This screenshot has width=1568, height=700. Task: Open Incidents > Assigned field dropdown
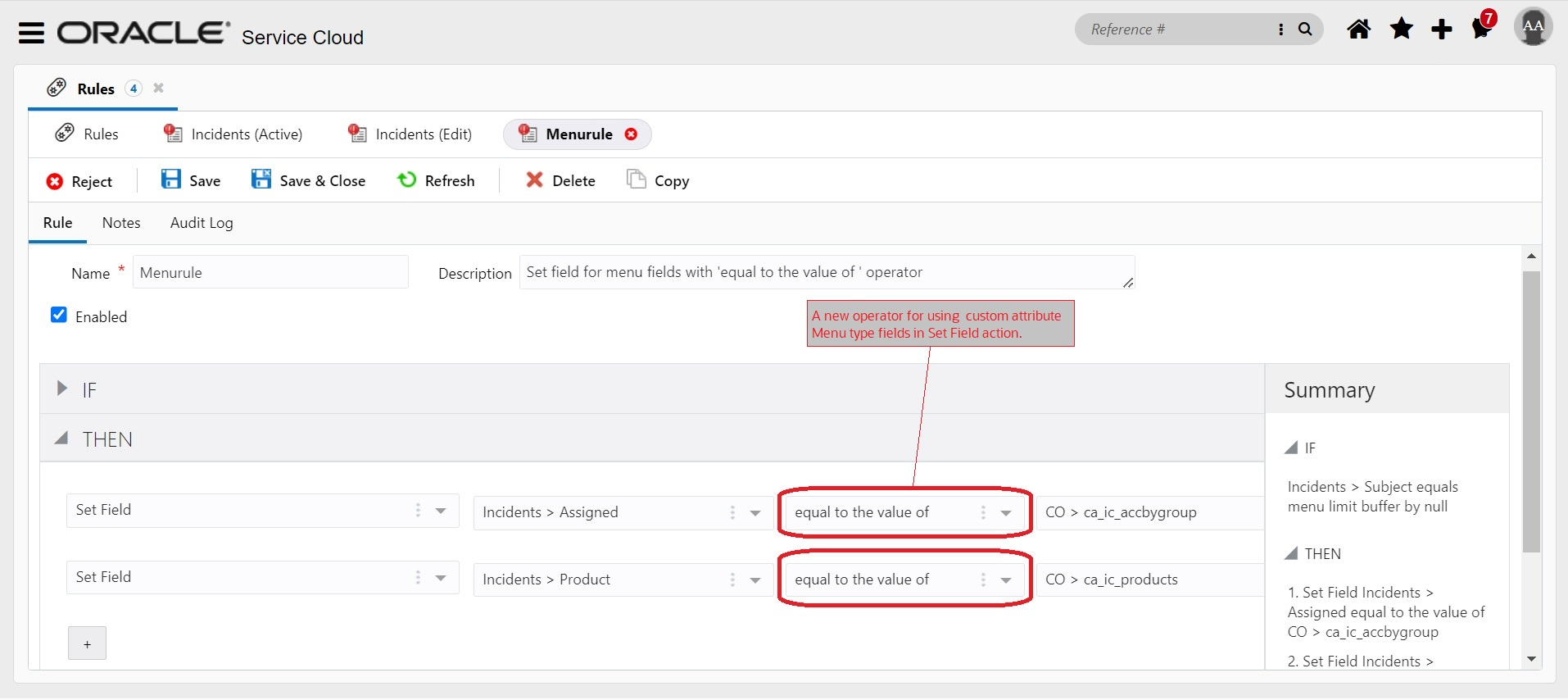click(x=755, y=513)
